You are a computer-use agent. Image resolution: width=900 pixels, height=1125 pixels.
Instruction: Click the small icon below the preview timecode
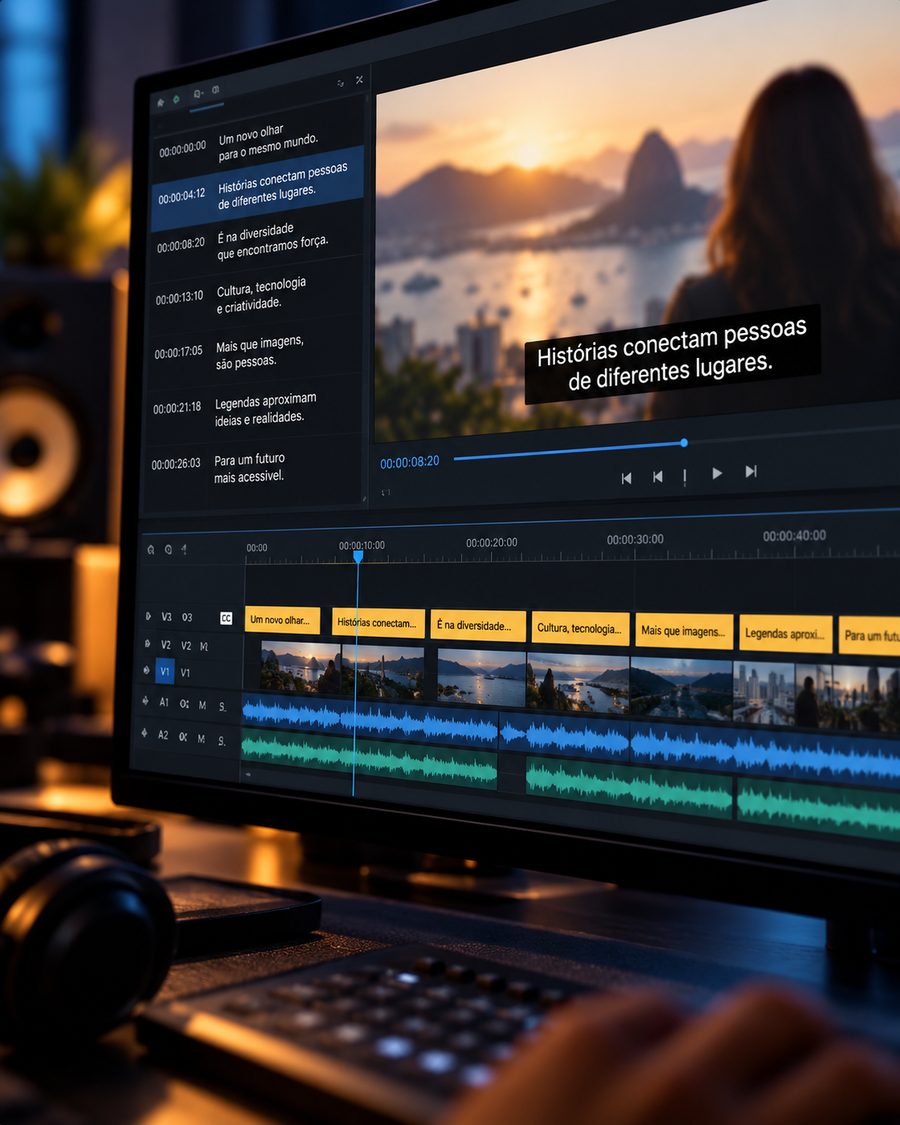click(386, 492)
